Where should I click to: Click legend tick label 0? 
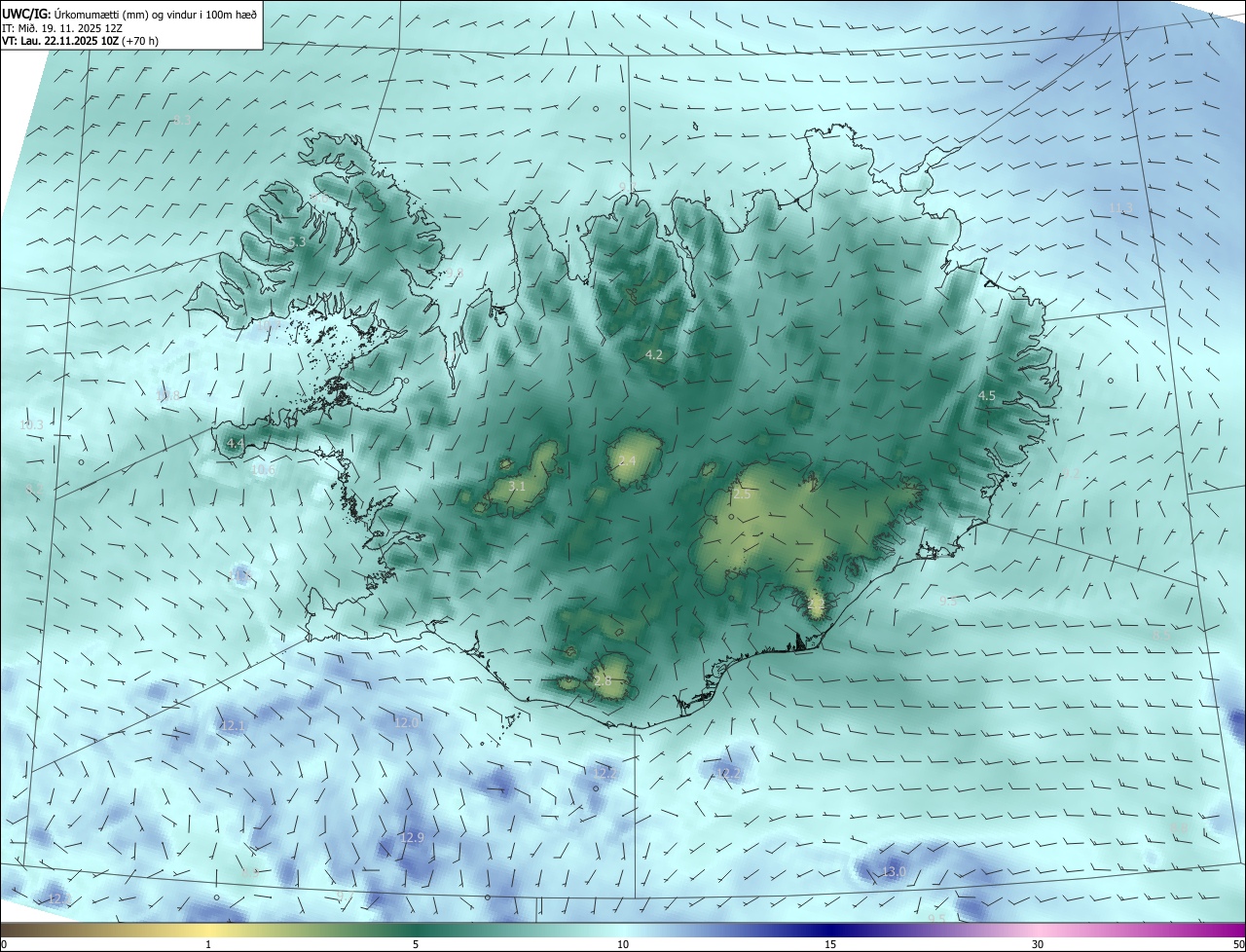click(x=4, y=944)
